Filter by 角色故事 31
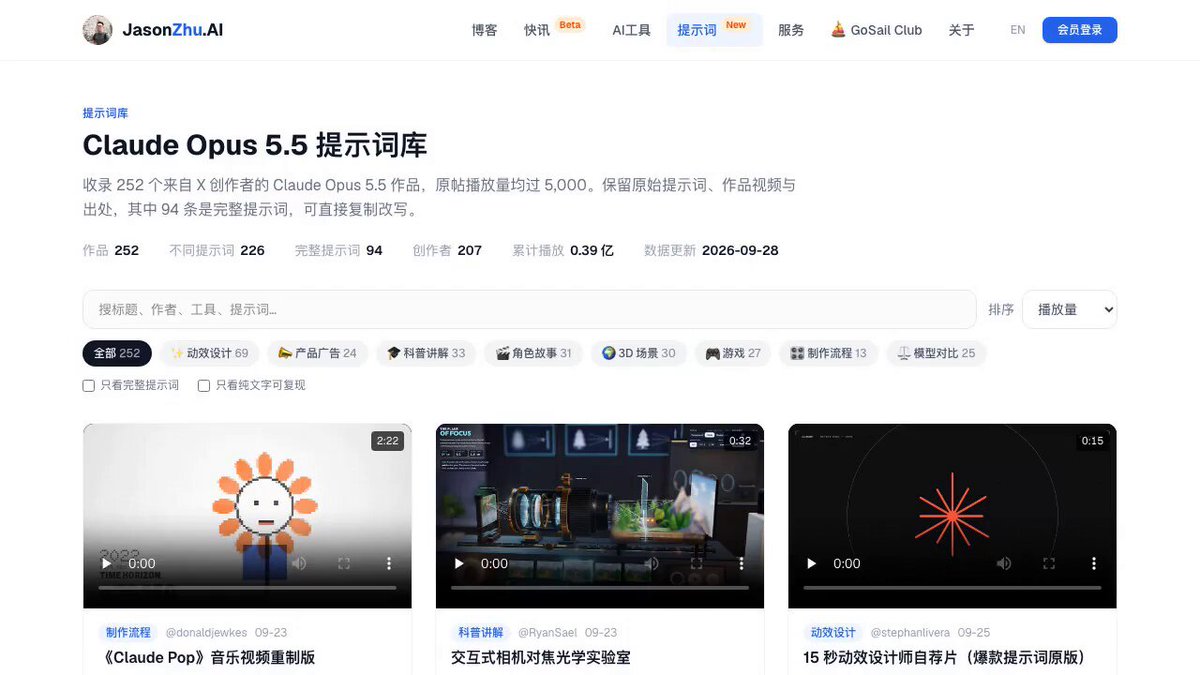The image size is (1200, 675). [x=533, y=353]
